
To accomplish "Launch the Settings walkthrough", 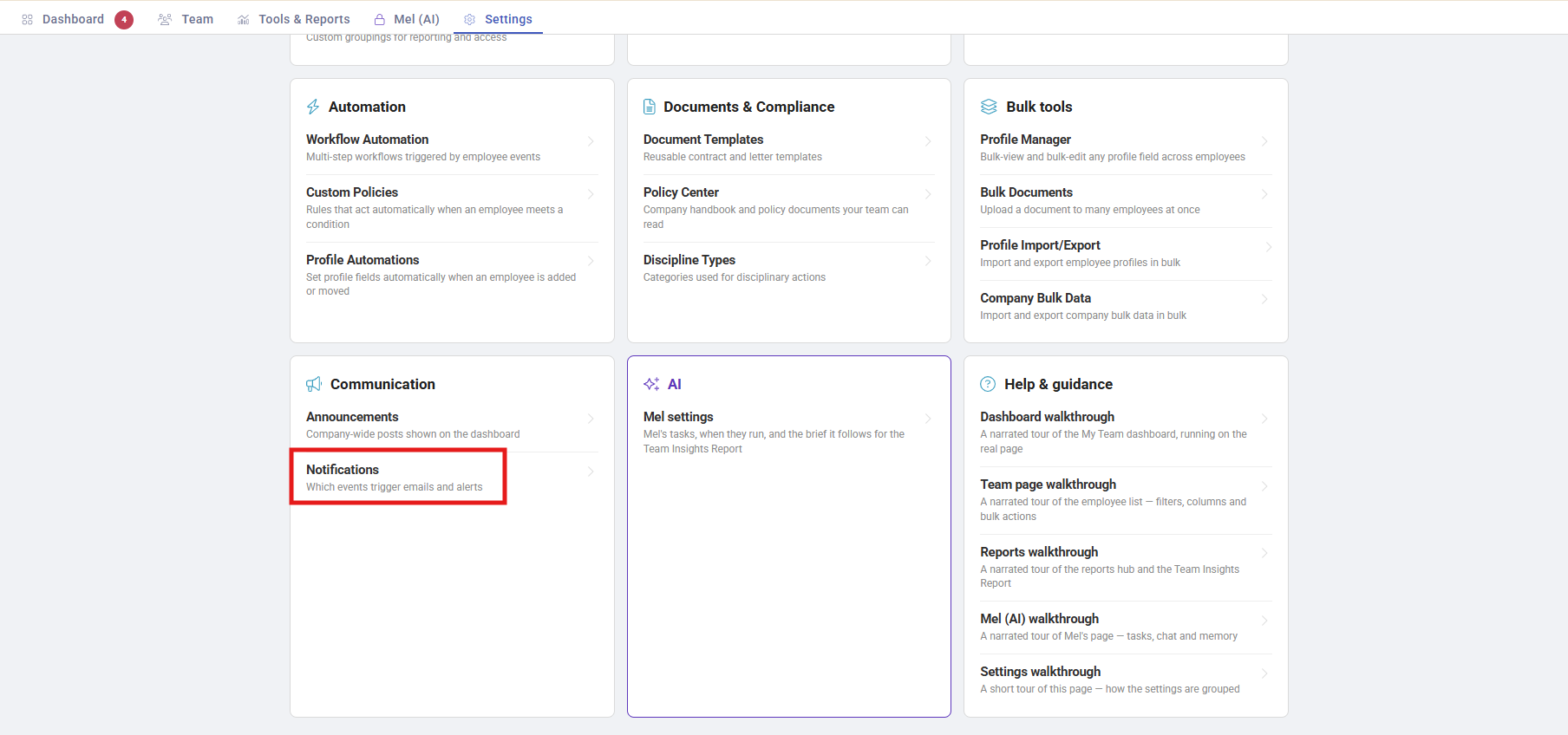I will (x=1126, y=680).
